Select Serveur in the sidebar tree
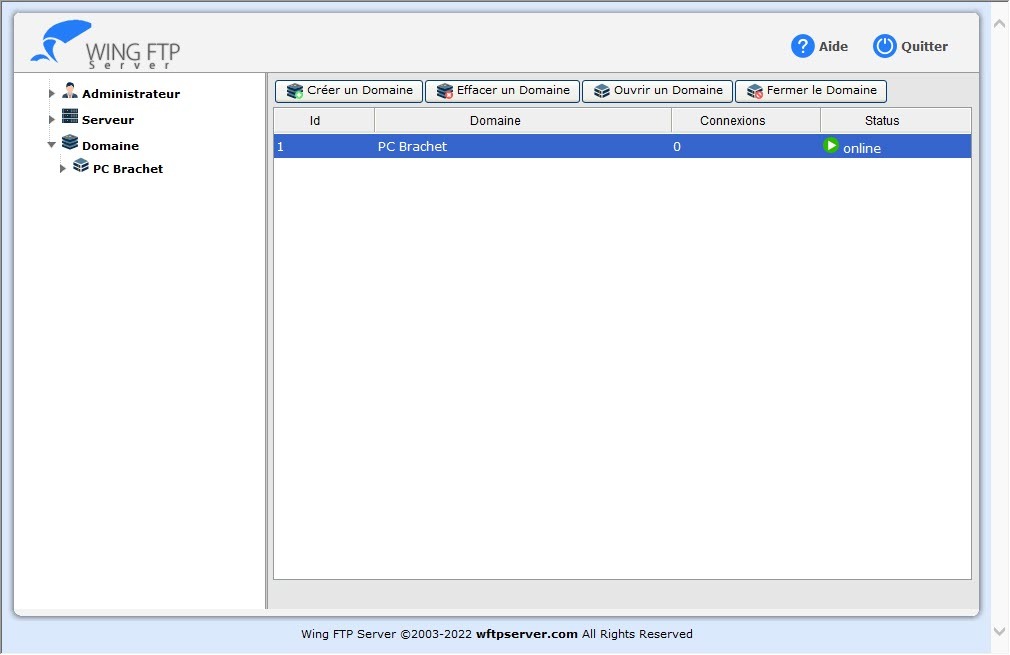 pos(108,120)
